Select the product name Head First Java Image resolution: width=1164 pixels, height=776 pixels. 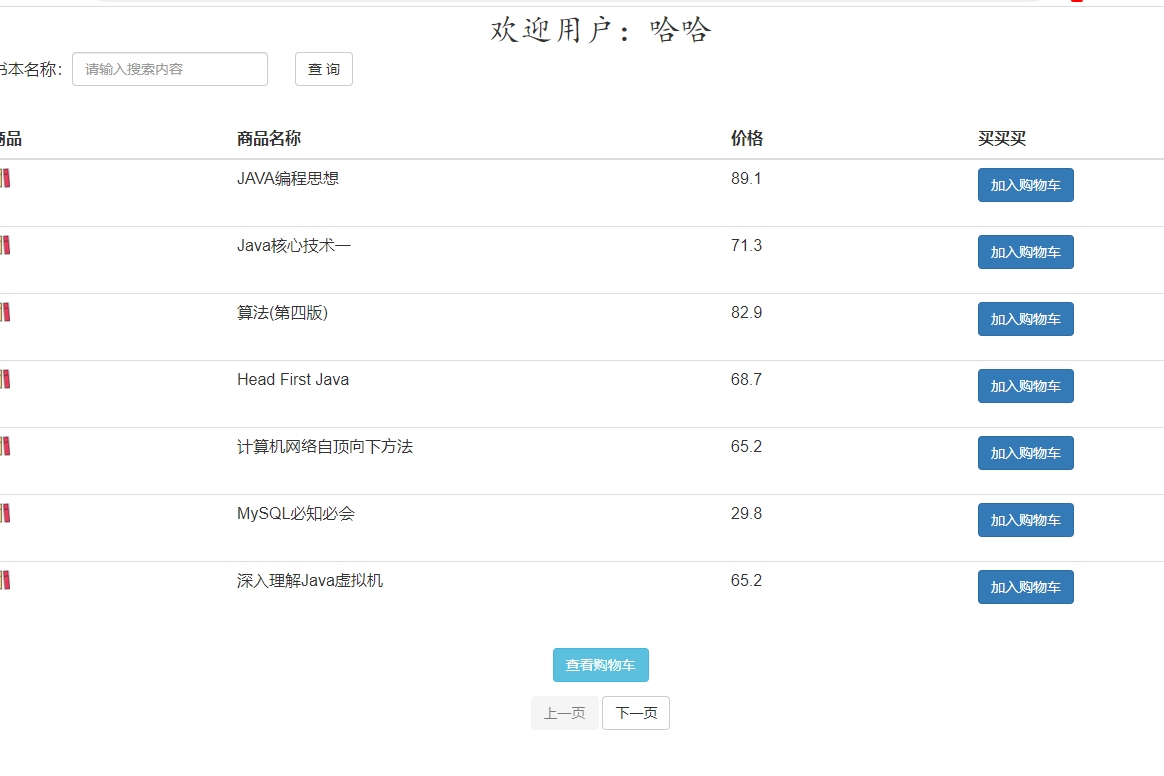[x=292, y=379]
